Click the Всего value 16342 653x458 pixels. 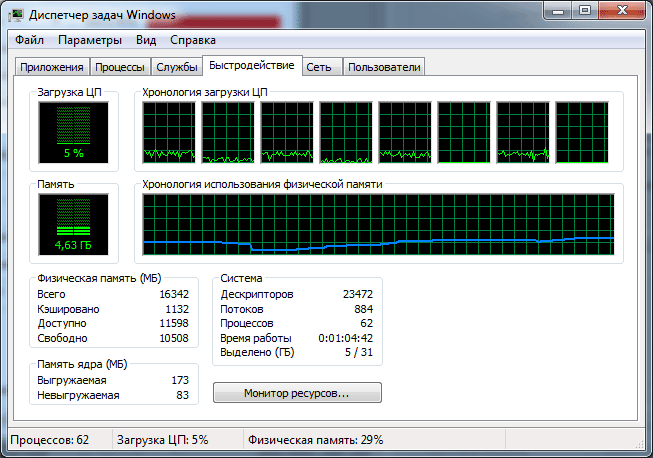[x=174, y=294]
